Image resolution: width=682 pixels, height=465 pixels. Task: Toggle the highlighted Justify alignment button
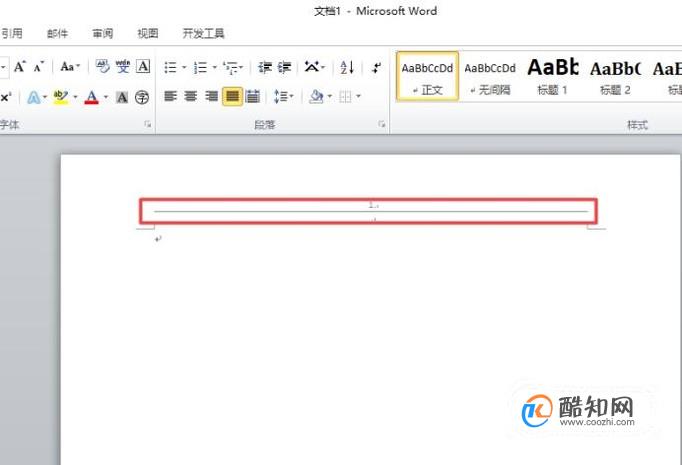coord(232,96)
